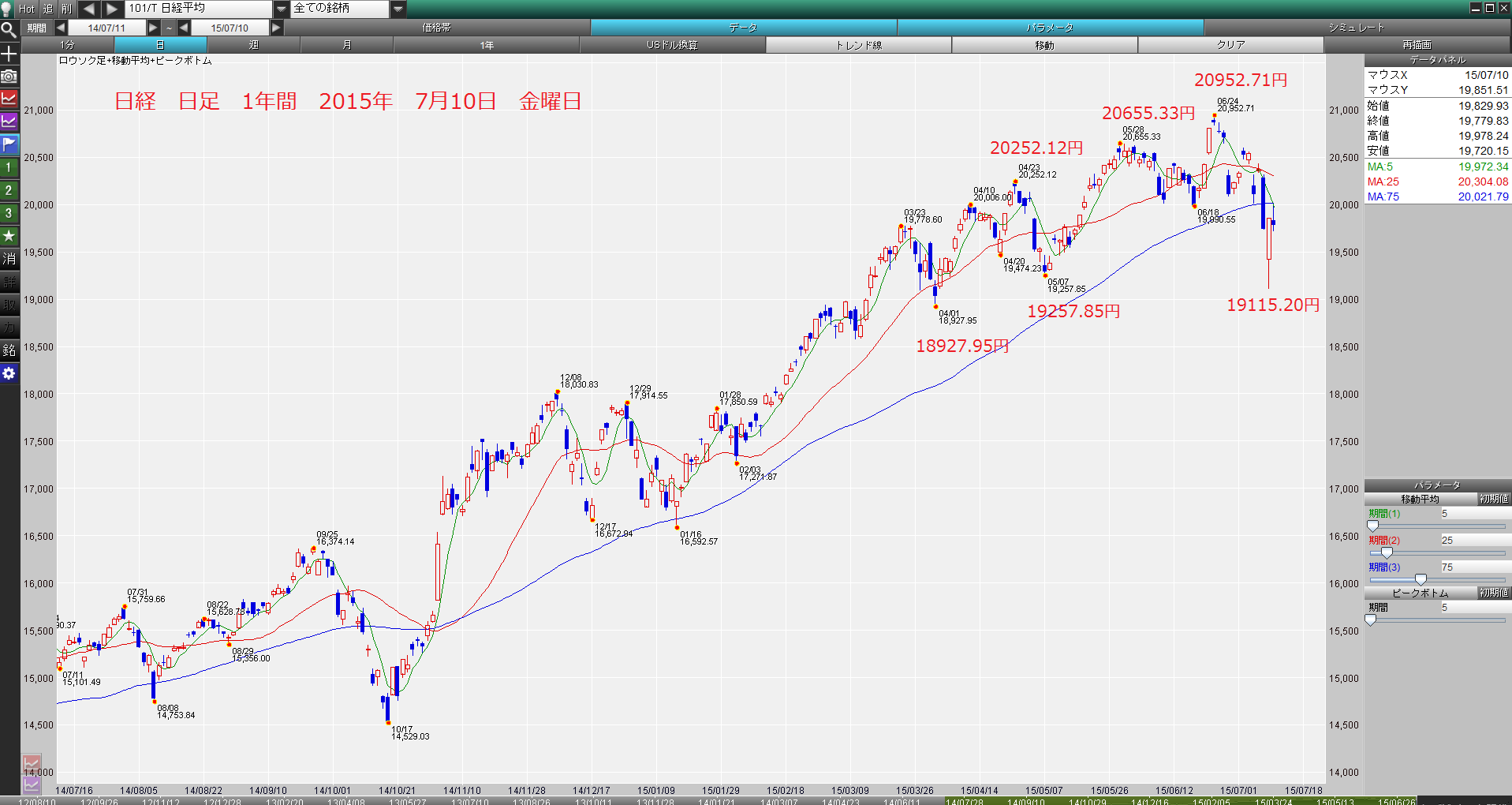Viewport: 1512px width, 805px height.
Task: Click the start date field 14/07/11
Action: pyautogui.click(x=106, y=28)
